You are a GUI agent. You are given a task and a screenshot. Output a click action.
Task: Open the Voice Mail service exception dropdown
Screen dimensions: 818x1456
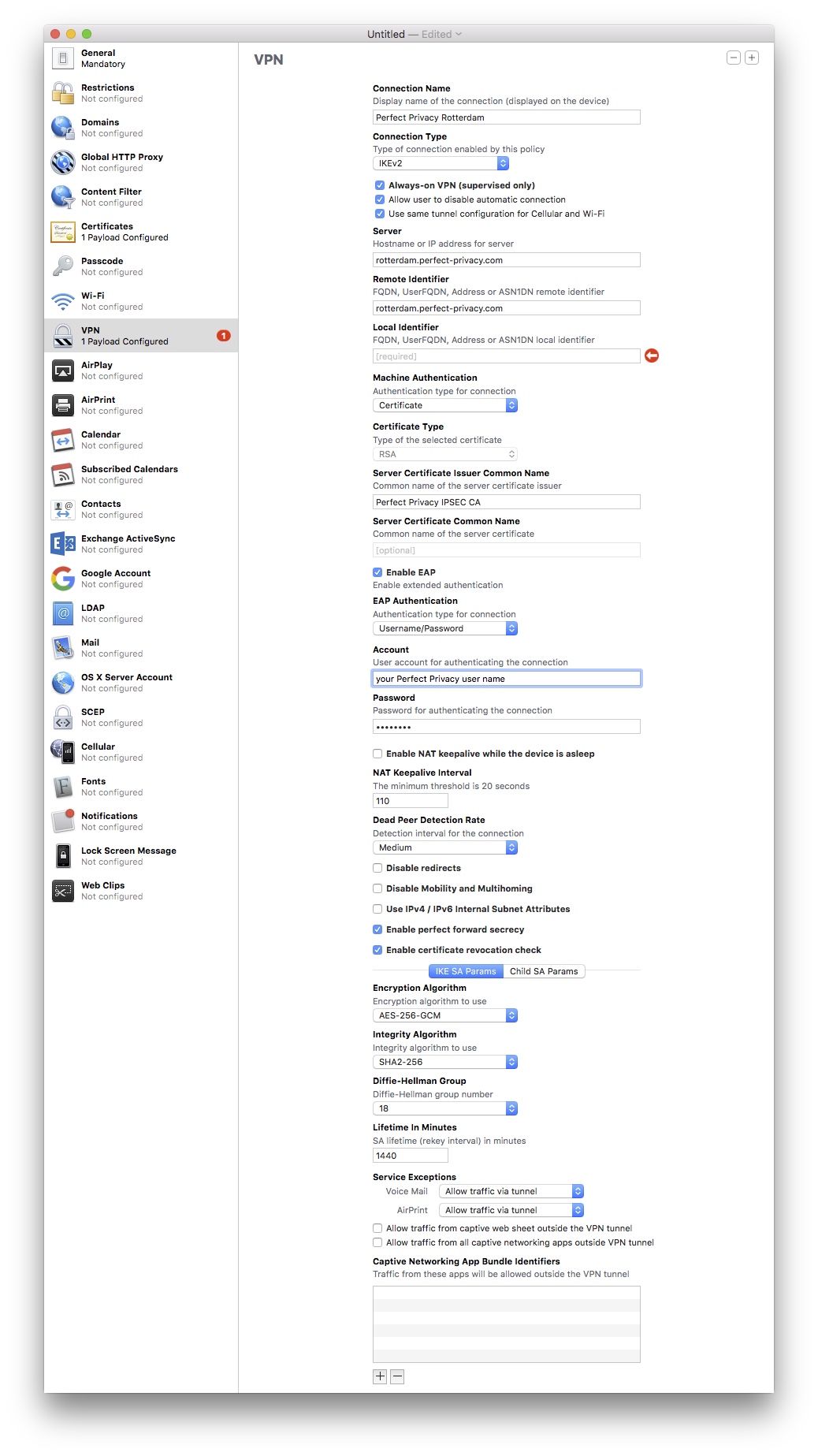[511, 1191]
